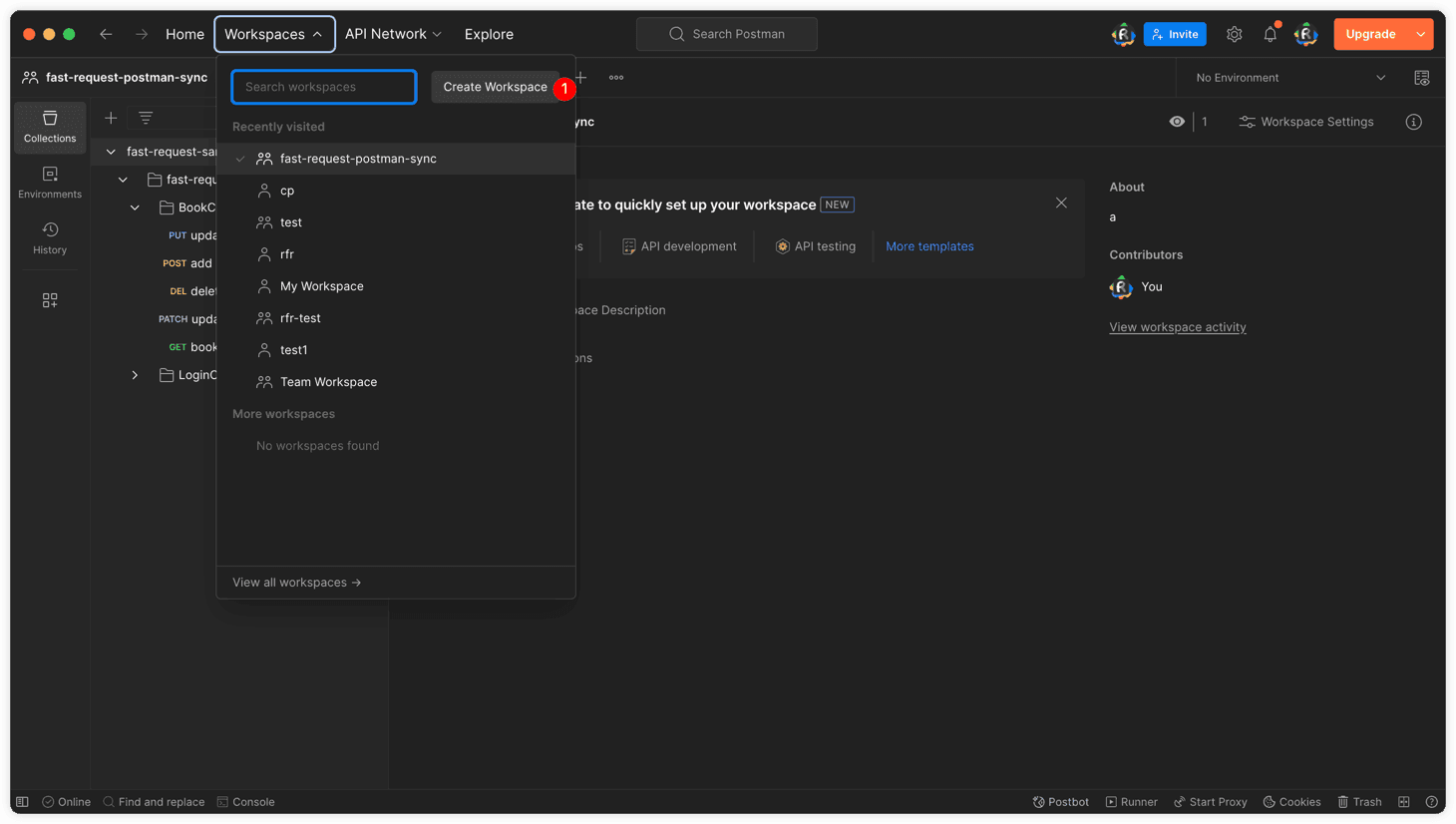Open Trash in the status bar

1359,802
